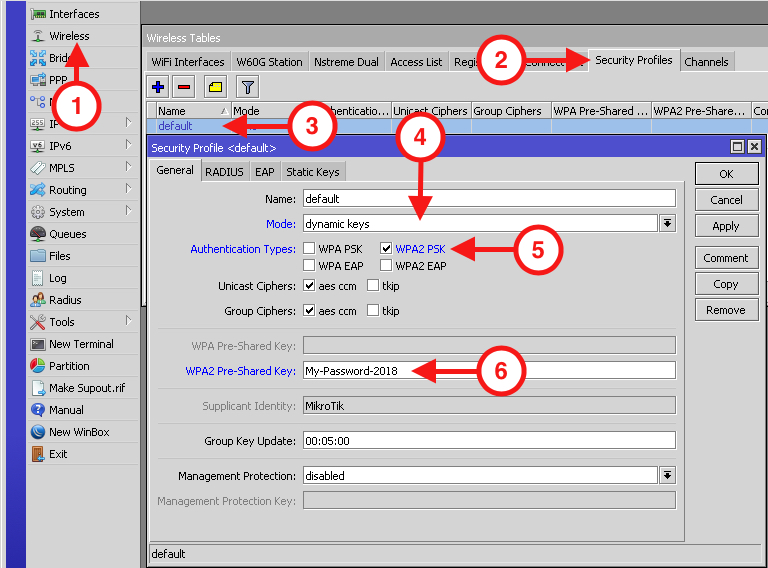Open the Manual help icon
The width and height of the screenshot is (768, 568).
coord(38,410)
